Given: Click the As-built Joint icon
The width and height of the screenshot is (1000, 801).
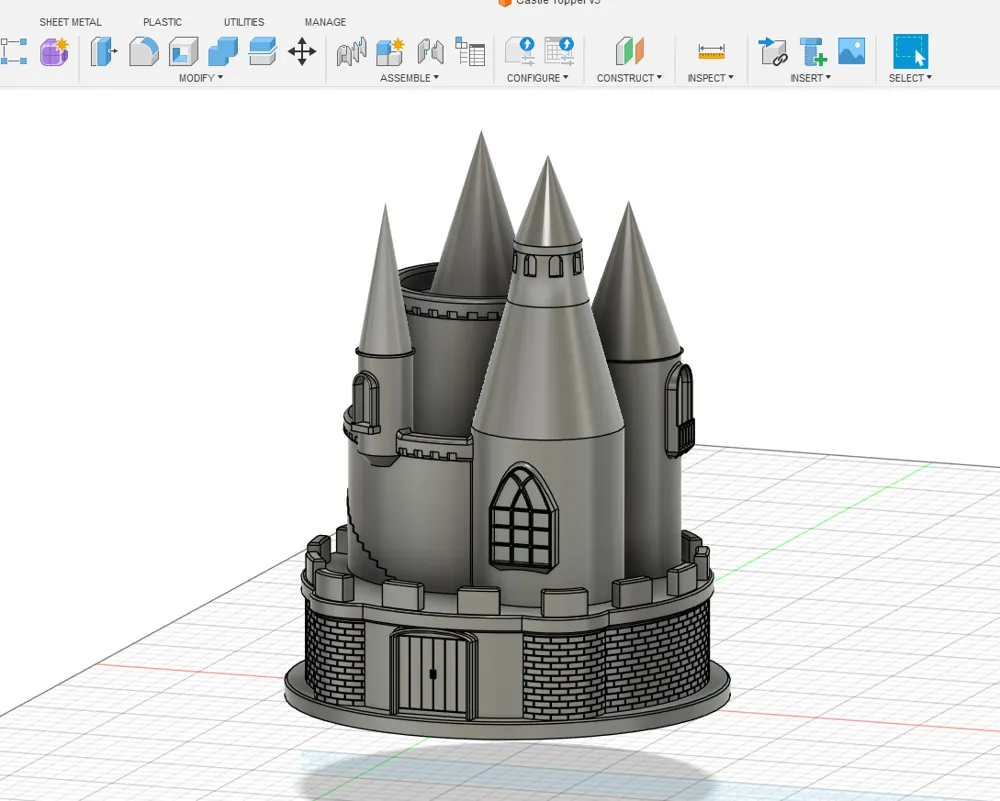Looking at the screenshot, I should point(430,52).
